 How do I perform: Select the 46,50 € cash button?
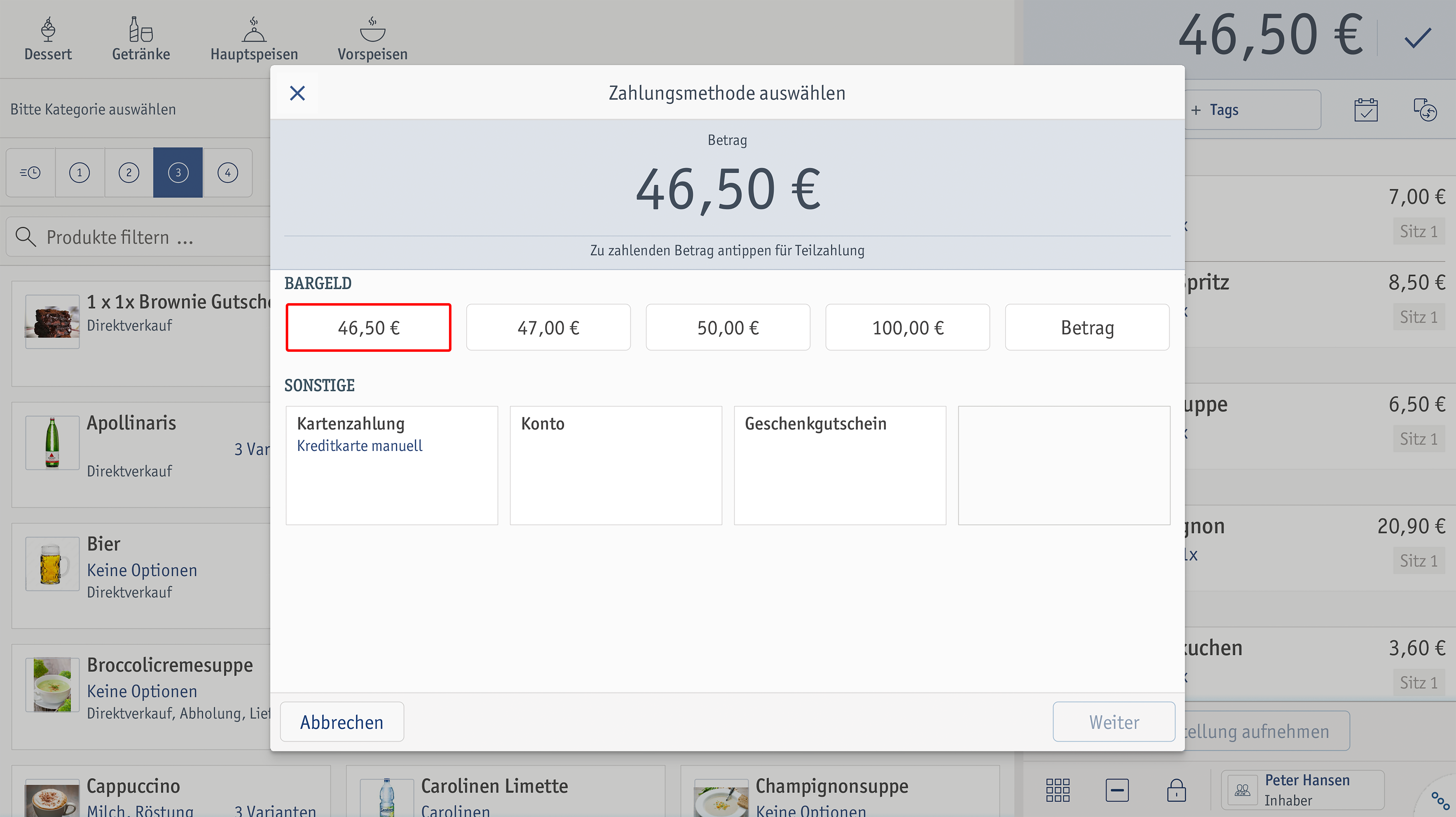pyautogui.click(x=369, y=328)
